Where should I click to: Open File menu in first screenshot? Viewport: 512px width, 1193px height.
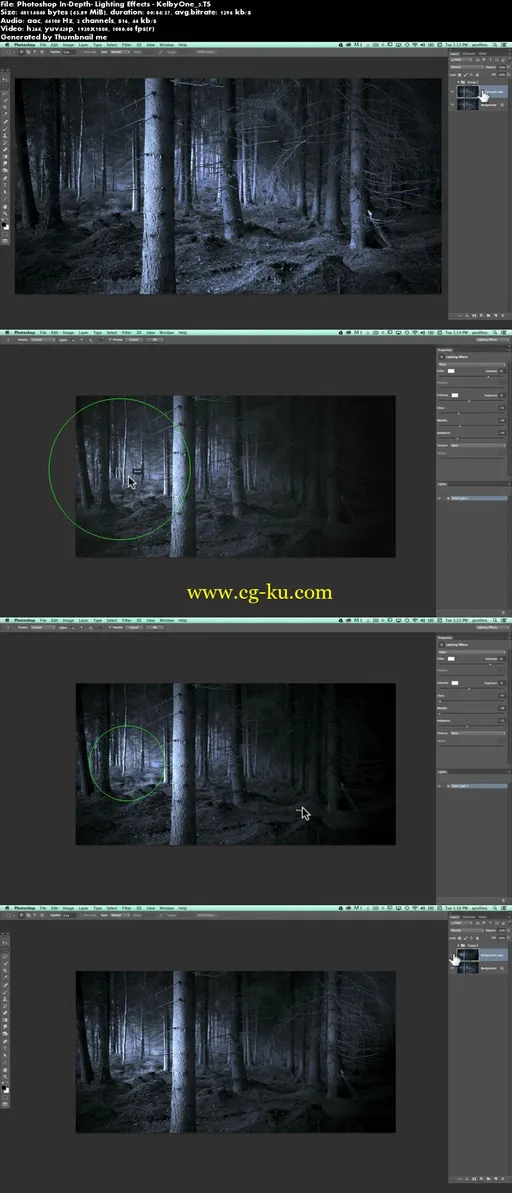(43, 46)
